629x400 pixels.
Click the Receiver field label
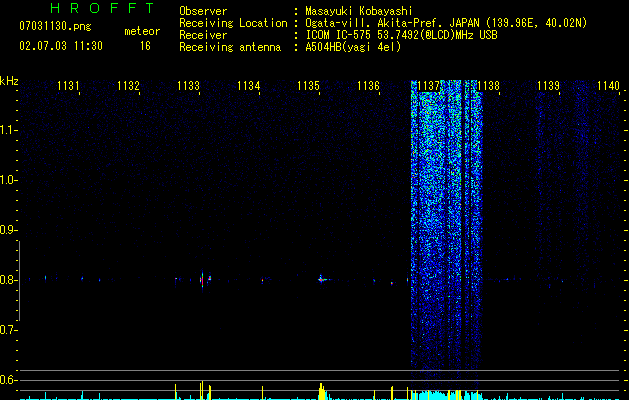click(203, 35)
